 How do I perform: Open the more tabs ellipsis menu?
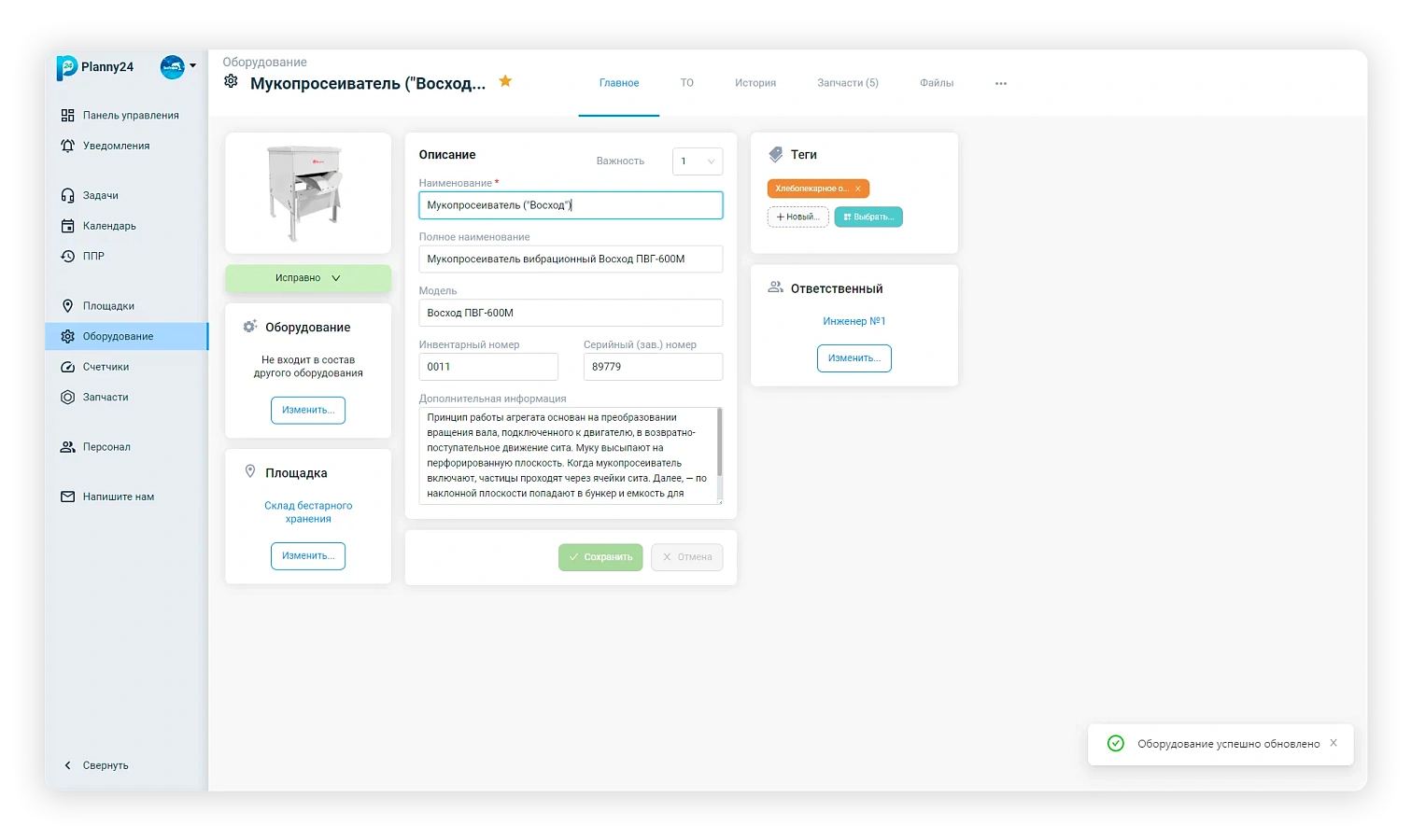click(x=1001, y=84)
